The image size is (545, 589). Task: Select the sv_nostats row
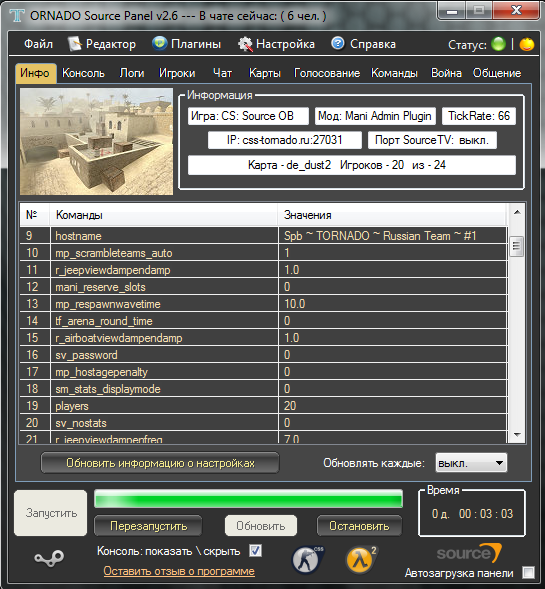click(263, 423)
